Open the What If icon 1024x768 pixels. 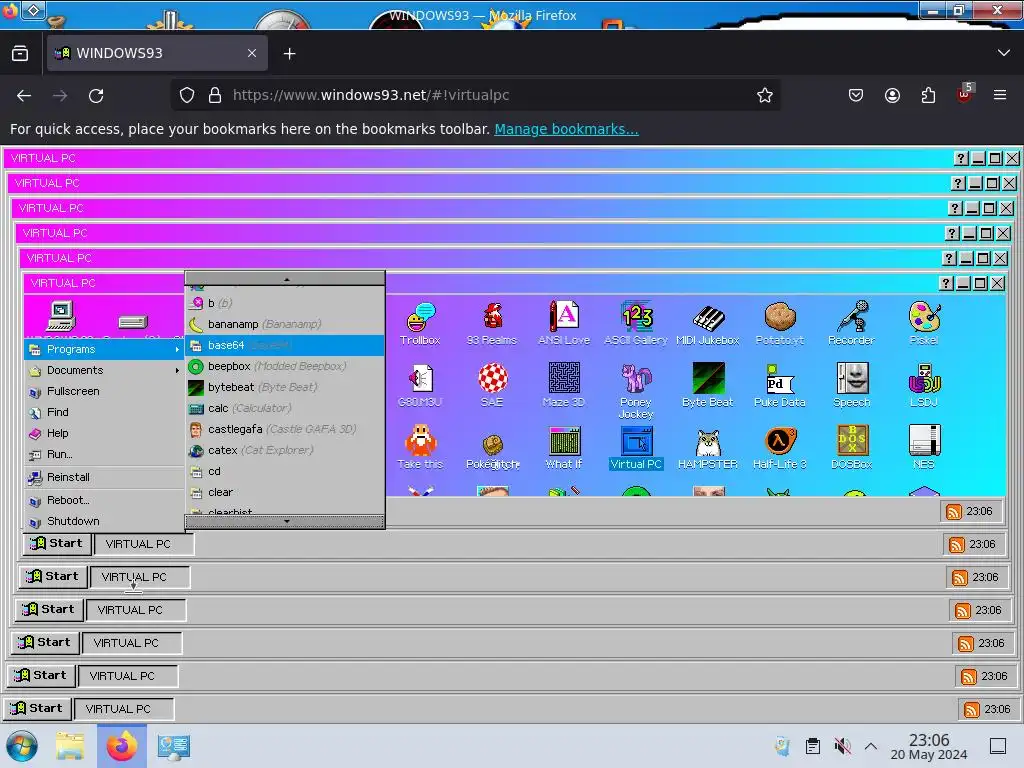pos(564,447)
